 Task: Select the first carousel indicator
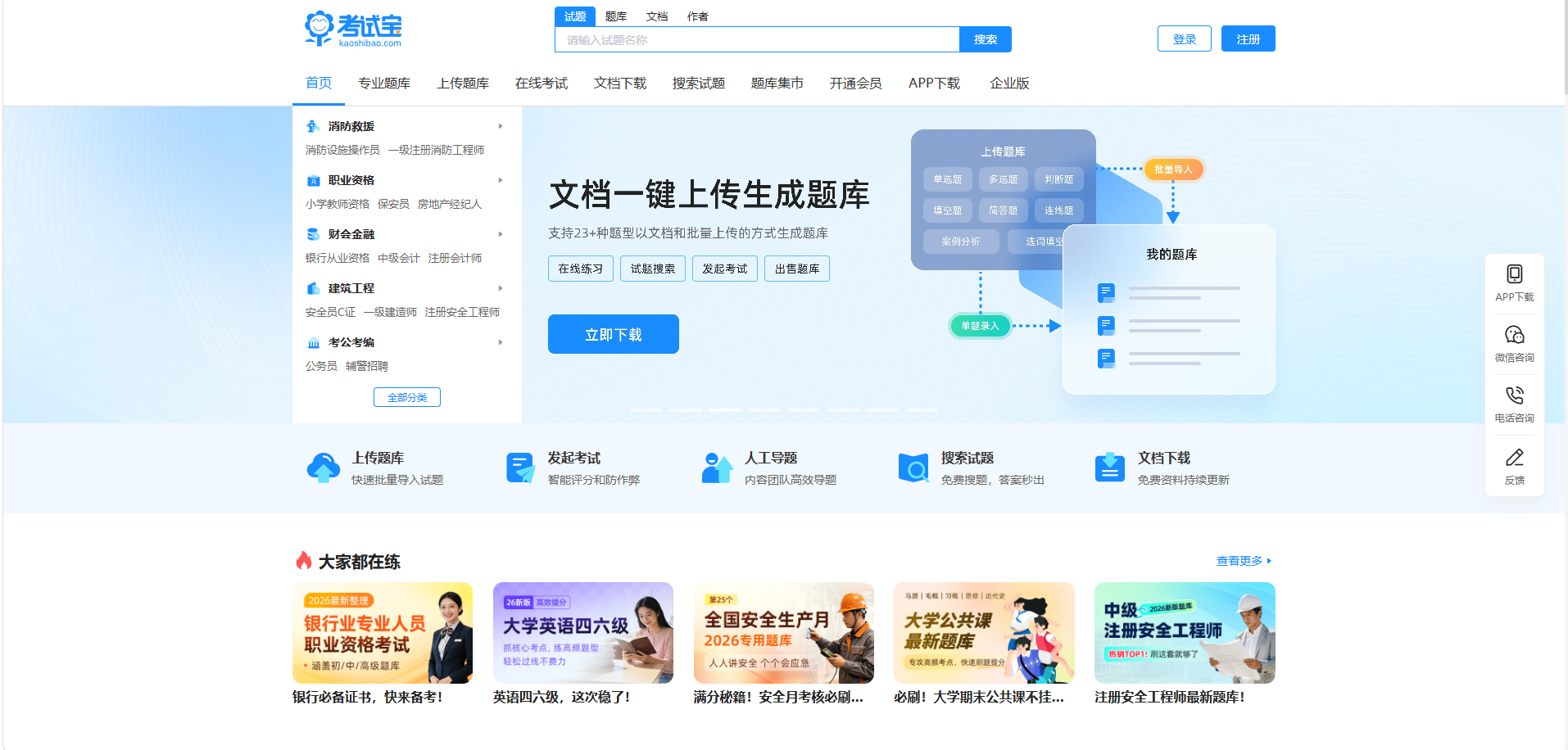click(x=646, y=409)
